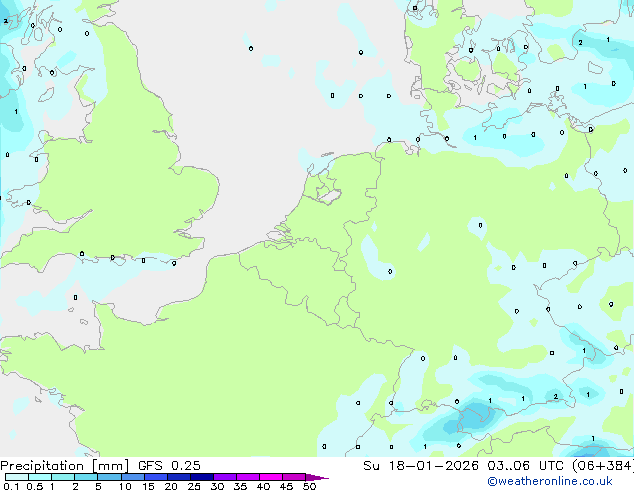Click the legend label "0.5"
Screen dimensions: 634x490
[x=34, y=486]
